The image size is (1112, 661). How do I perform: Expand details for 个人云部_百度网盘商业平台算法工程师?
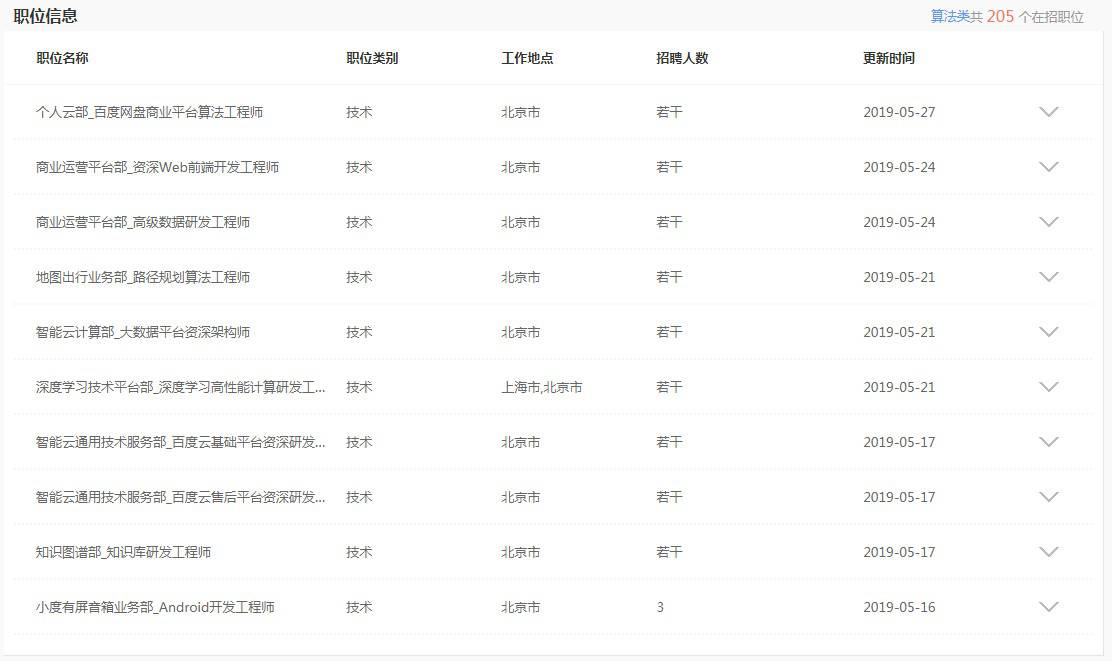point(1048,112)
